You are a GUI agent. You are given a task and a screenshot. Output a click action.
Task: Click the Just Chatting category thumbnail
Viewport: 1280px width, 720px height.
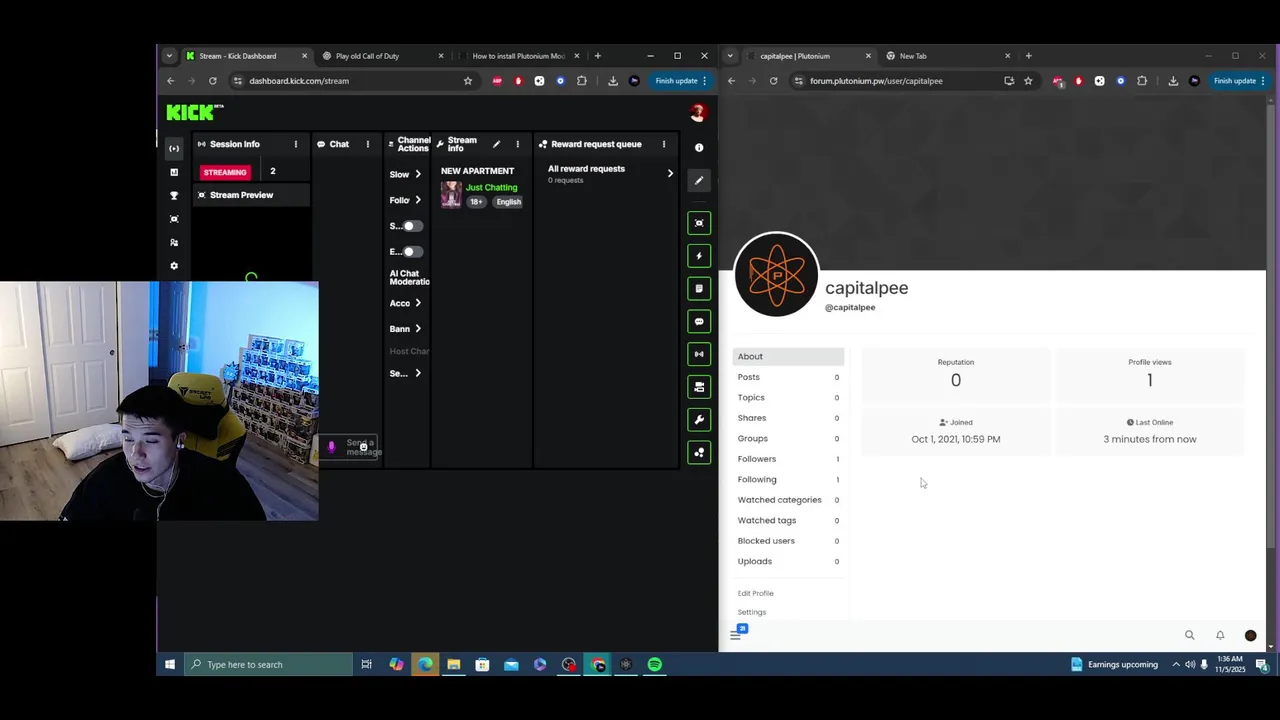pyautogui.click(x=451, y=194)
